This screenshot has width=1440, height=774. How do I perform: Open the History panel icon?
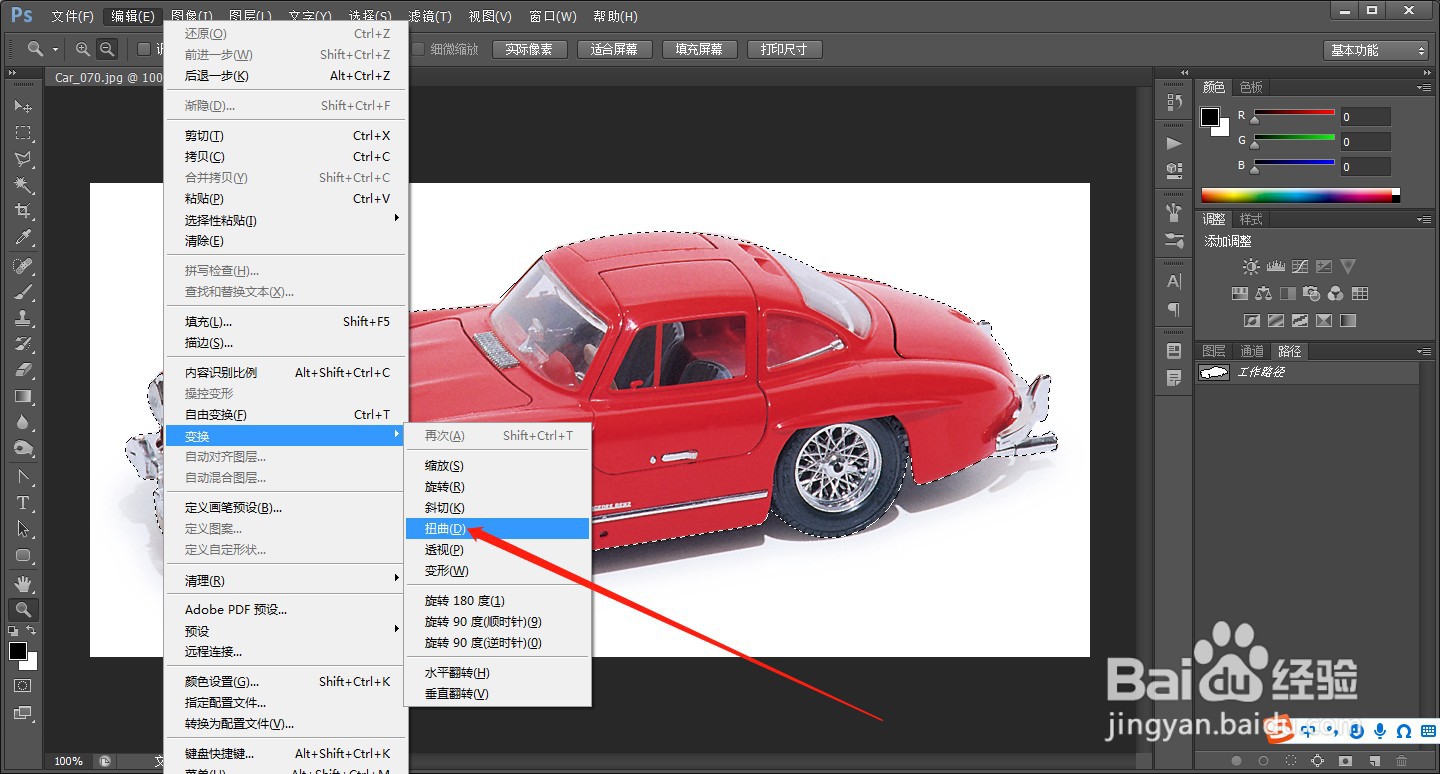coord(1174,102)
